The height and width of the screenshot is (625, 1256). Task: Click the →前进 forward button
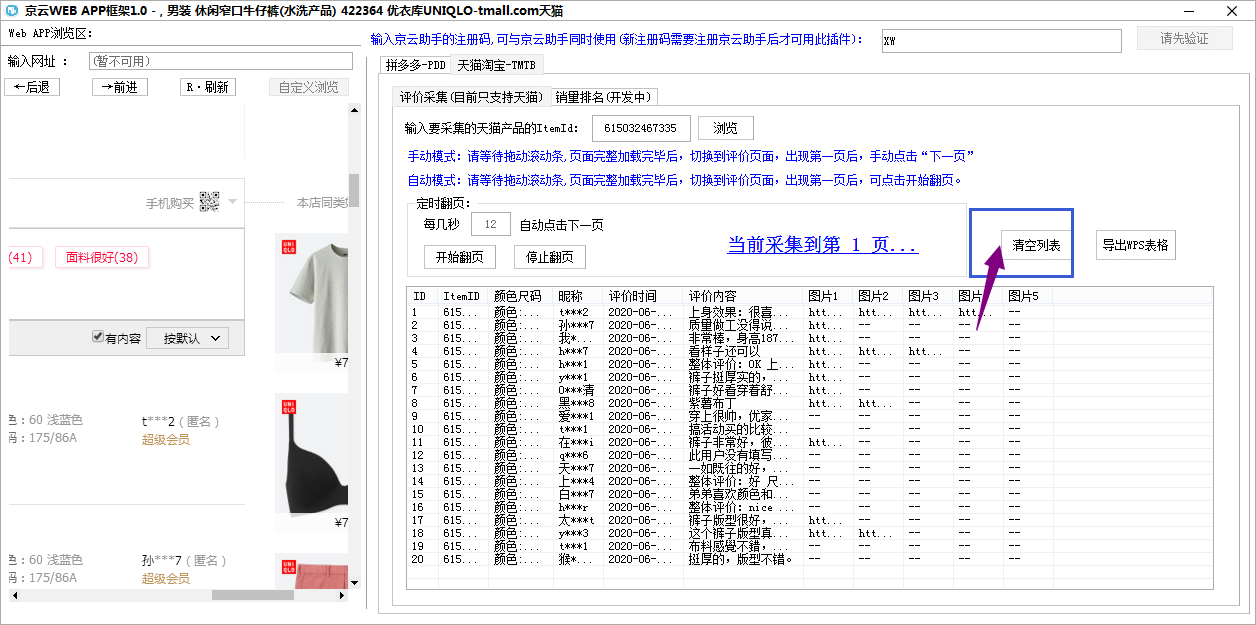click(120, 87)
